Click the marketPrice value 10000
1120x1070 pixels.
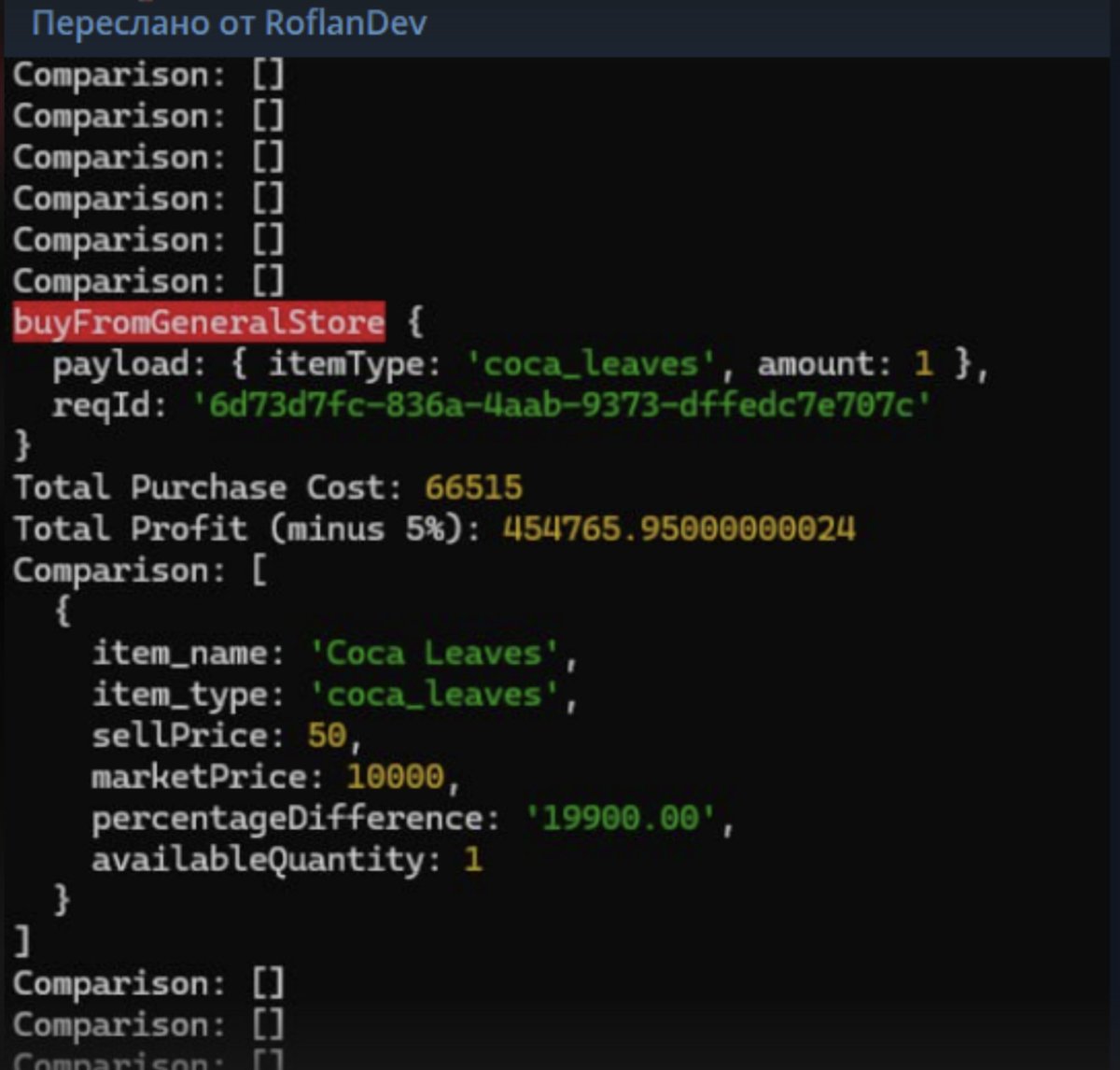[396, 777]
